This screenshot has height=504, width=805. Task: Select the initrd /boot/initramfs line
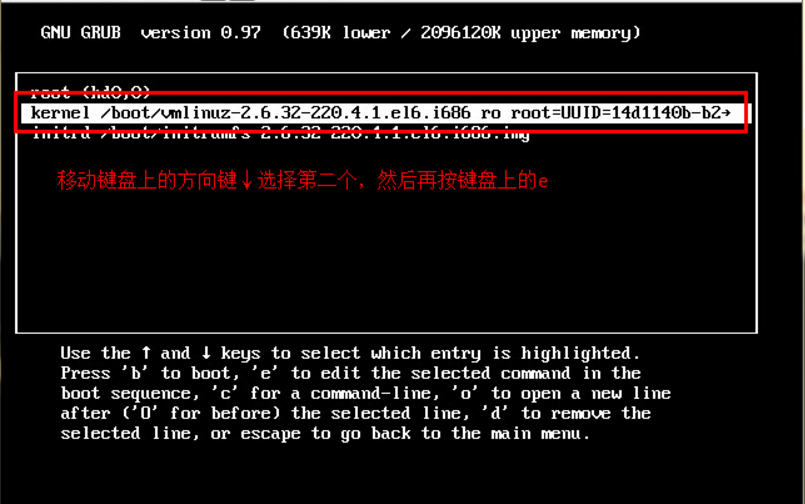coord(280,133)
